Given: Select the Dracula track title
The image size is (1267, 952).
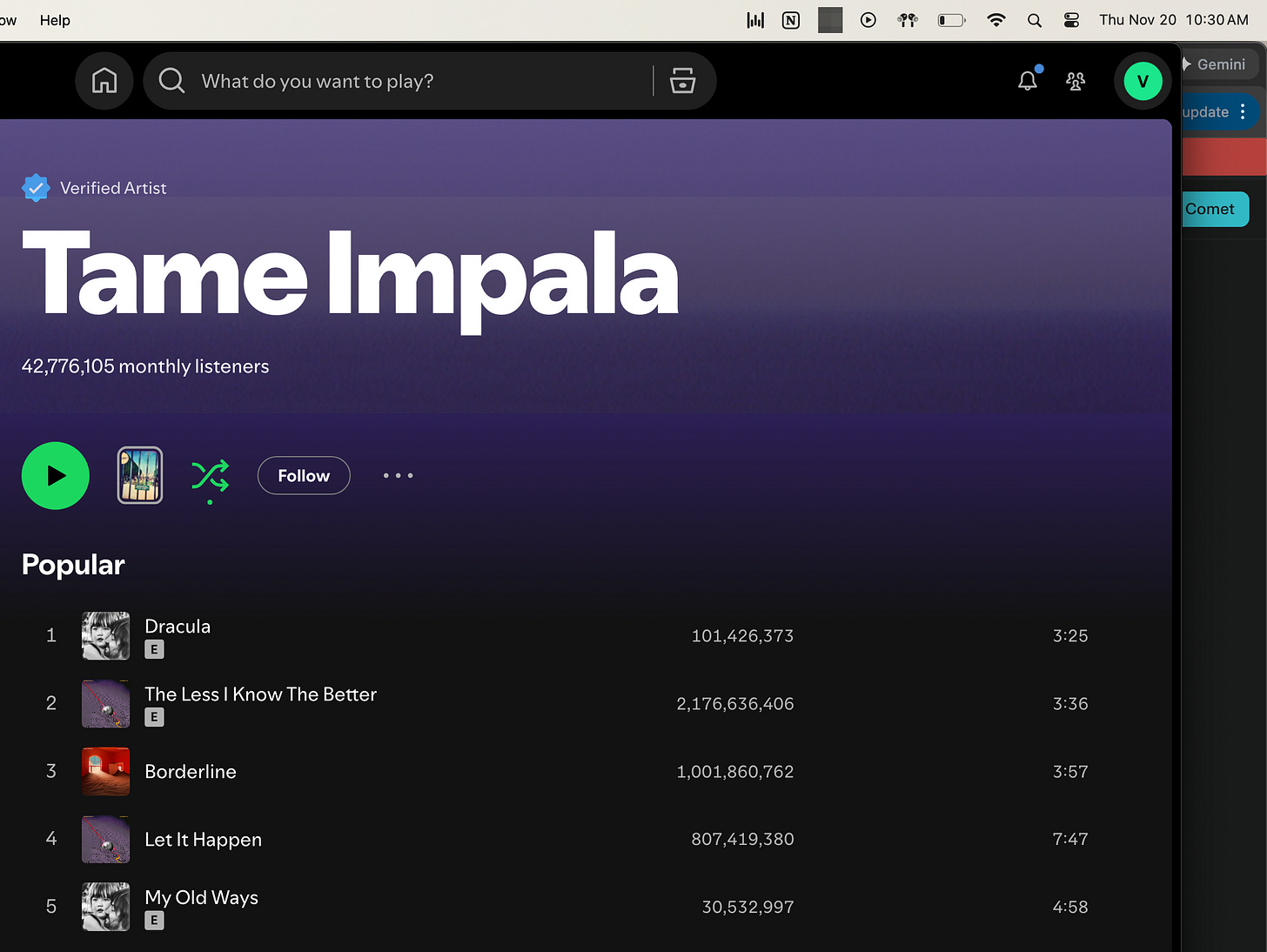Looking at the screenshot, I should click(178, 627).
